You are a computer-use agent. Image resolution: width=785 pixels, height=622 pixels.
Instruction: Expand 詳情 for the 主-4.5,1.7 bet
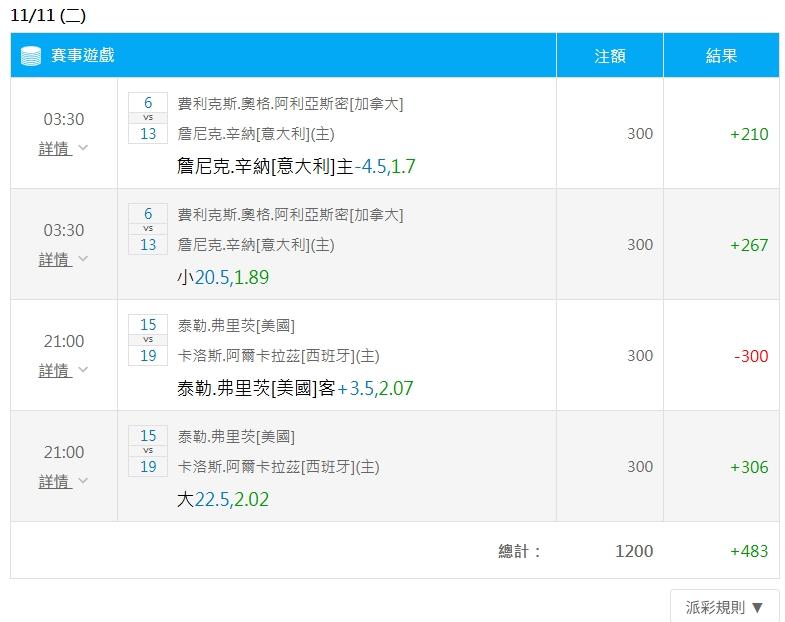click(63, 148)
